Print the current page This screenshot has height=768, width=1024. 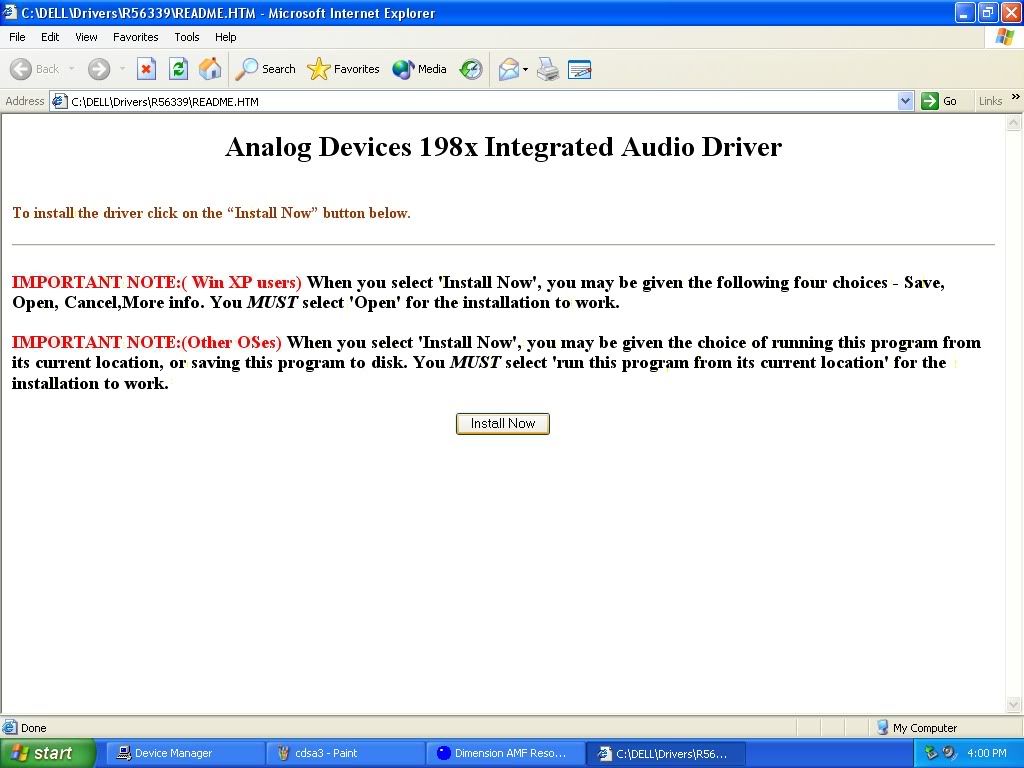pyautogui.click(x=548, y=69)
